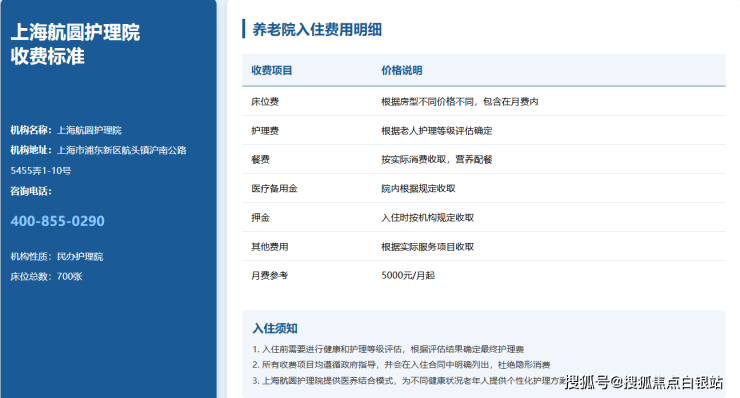Image resolution: width=740 pixels, height=398 pixels.
Task: Click notice item 3 about 医养结合模式
Action: 409,381
